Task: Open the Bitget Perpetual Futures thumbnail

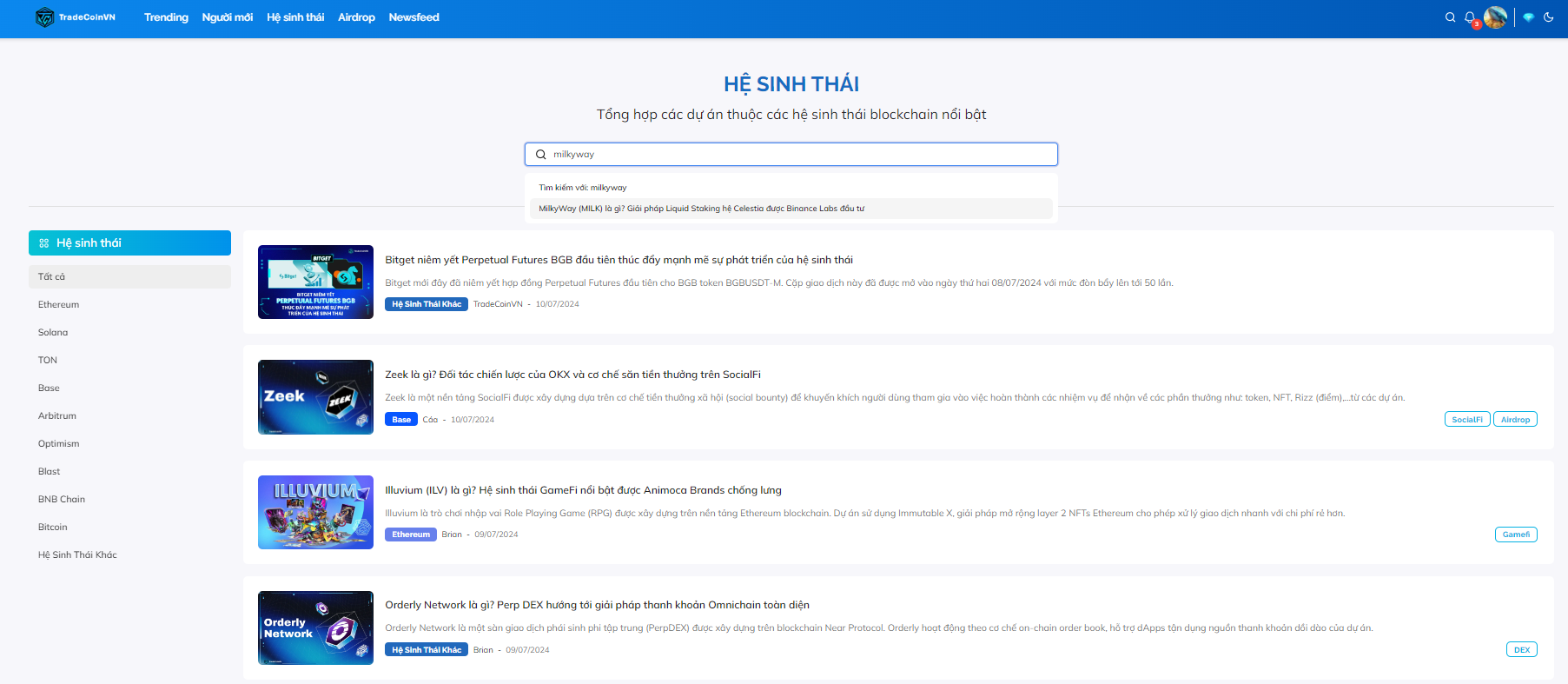Action: (x=315, y=282)
